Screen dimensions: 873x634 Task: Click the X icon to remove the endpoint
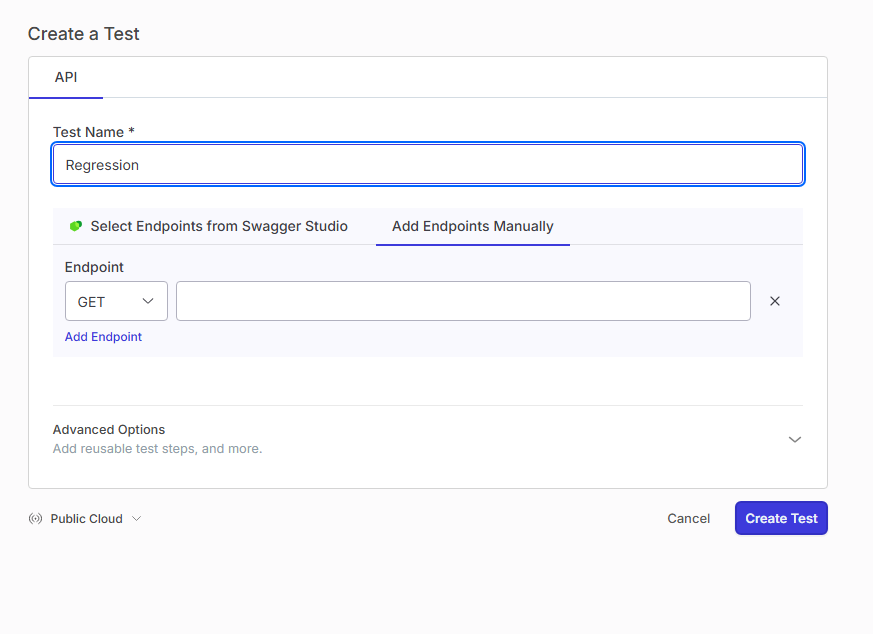click(x=775, y=300)
